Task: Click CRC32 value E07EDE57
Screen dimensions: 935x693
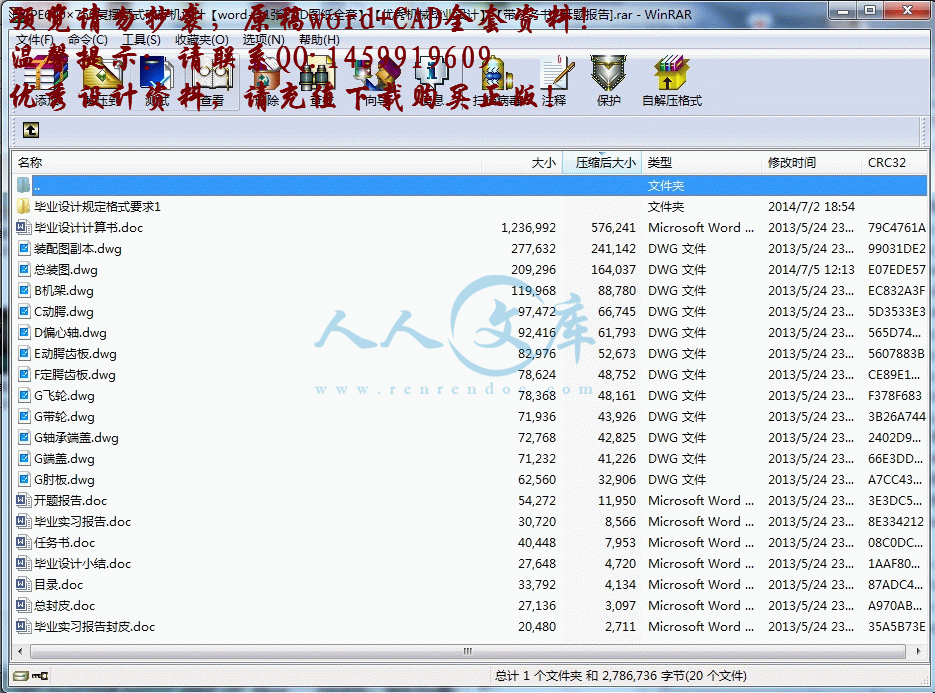Action: click(x=896, y=270)
